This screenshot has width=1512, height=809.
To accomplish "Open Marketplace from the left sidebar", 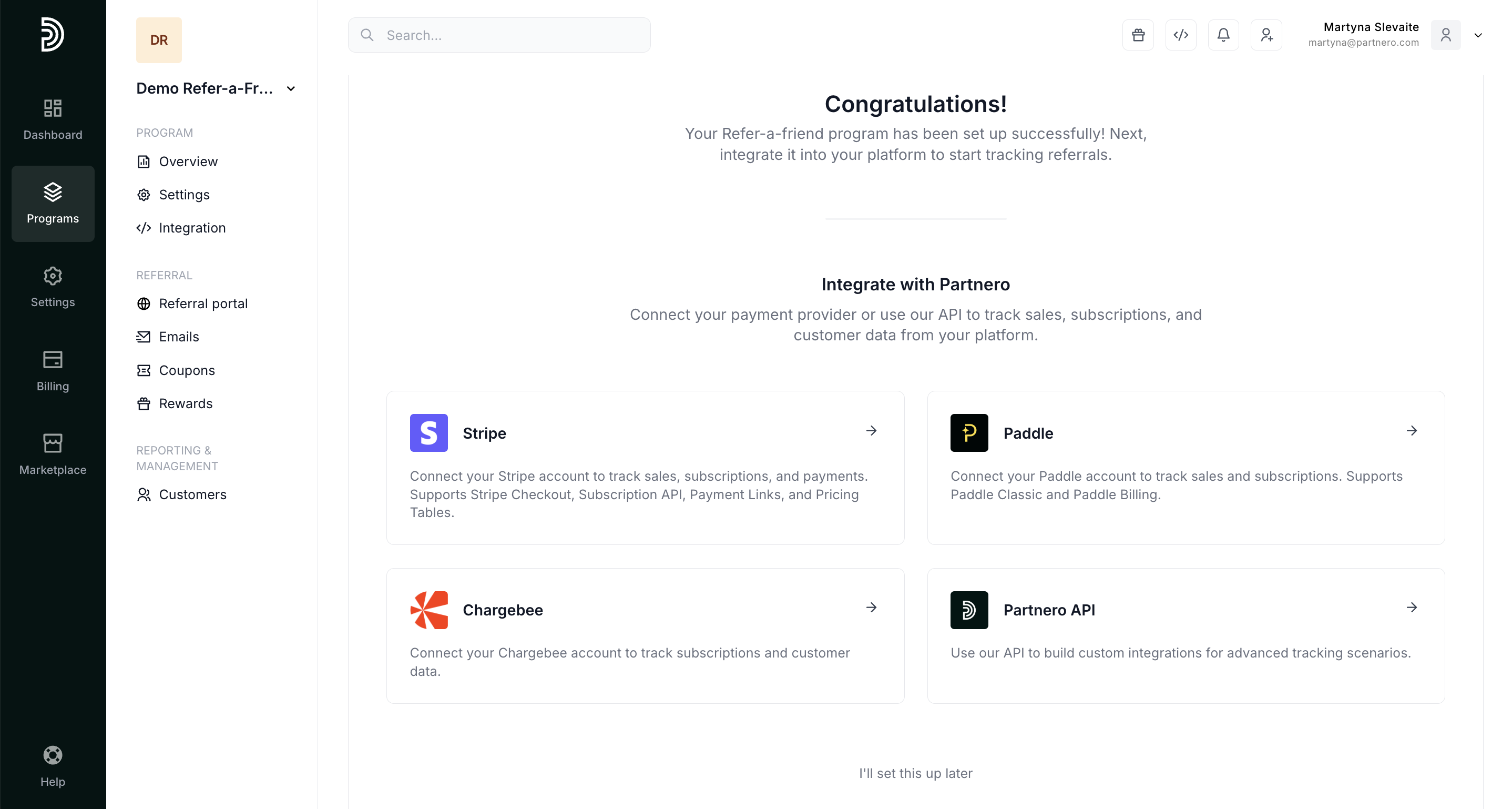I will tap(53, 454).
